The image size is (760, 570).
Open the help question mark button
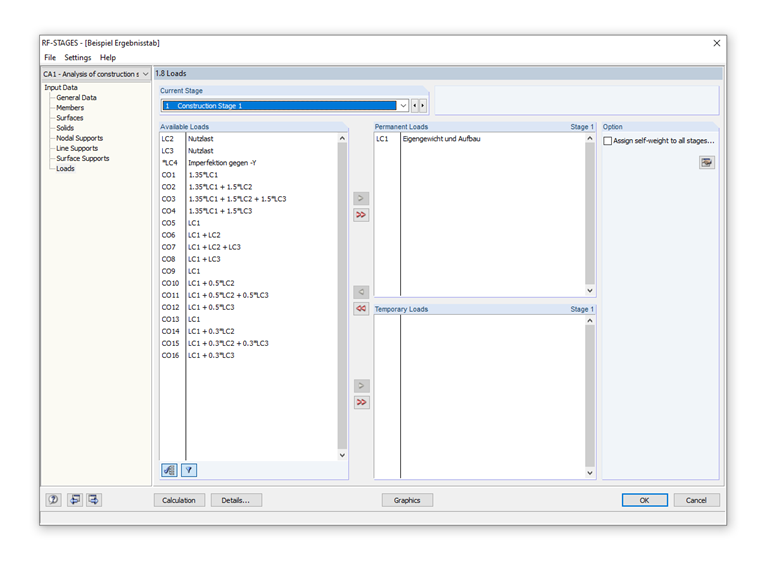pos(53,500)
